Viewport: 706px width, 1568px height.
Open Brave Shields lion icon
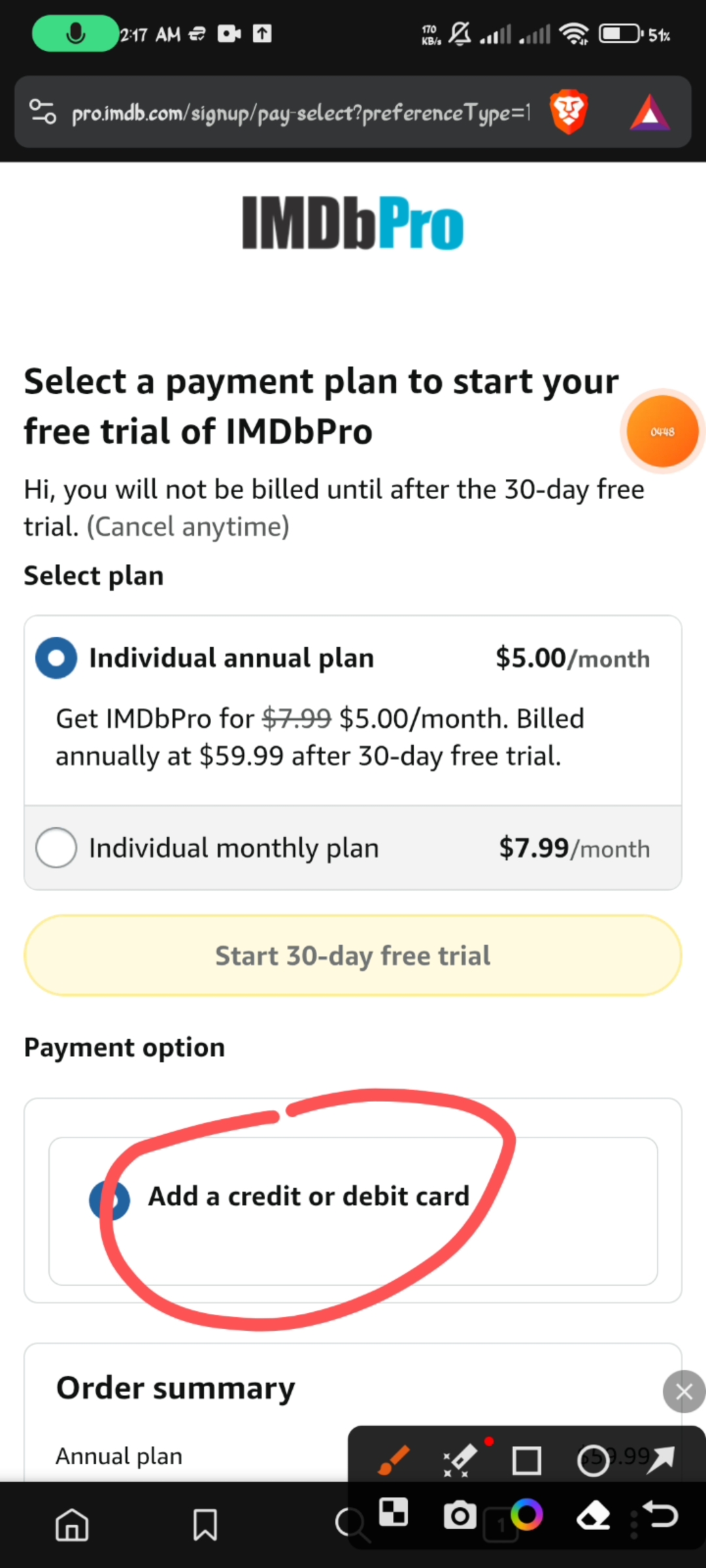(569, 112)
